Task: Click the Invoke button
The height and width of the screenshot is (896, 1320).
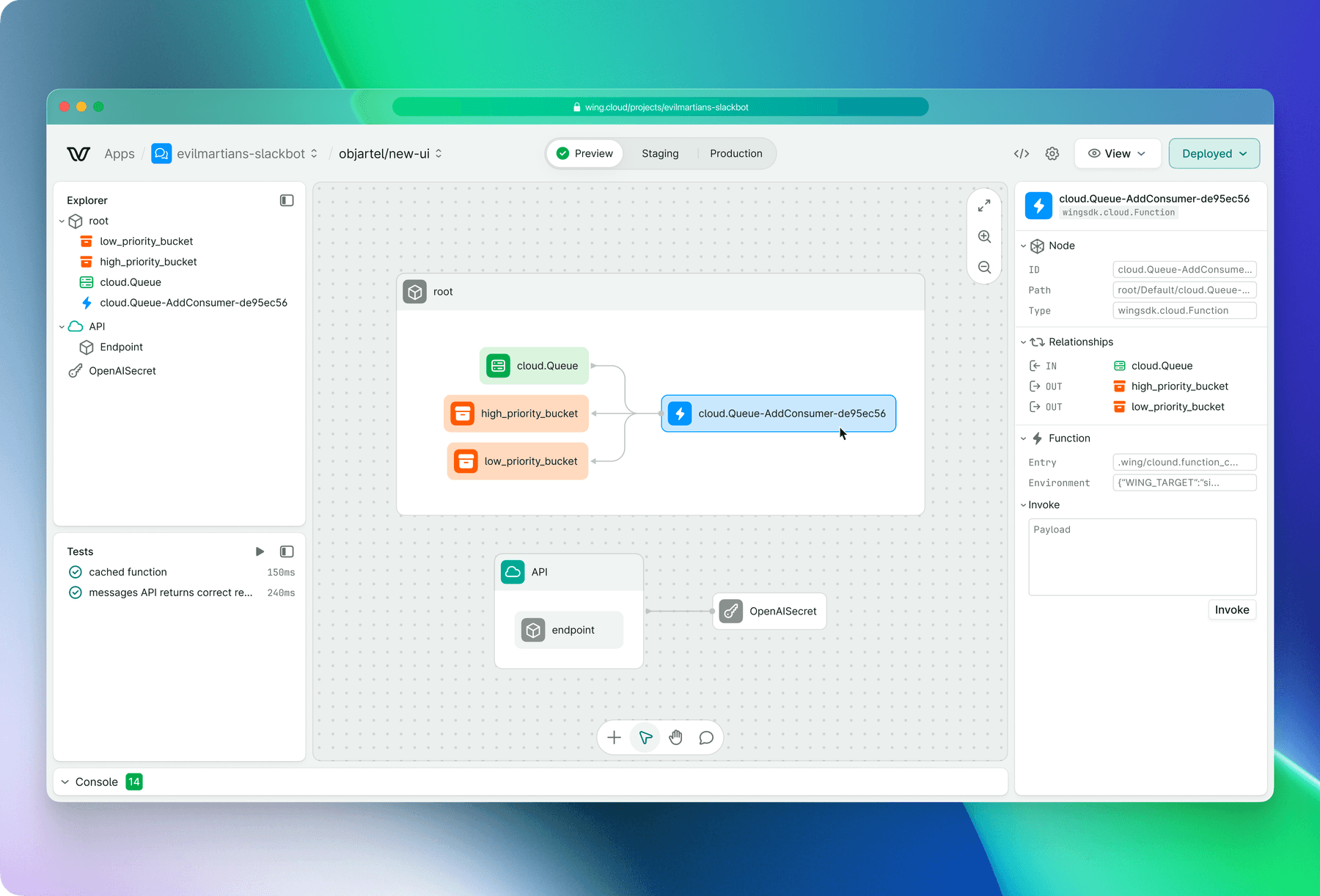Action: [x=1231, y=609]
